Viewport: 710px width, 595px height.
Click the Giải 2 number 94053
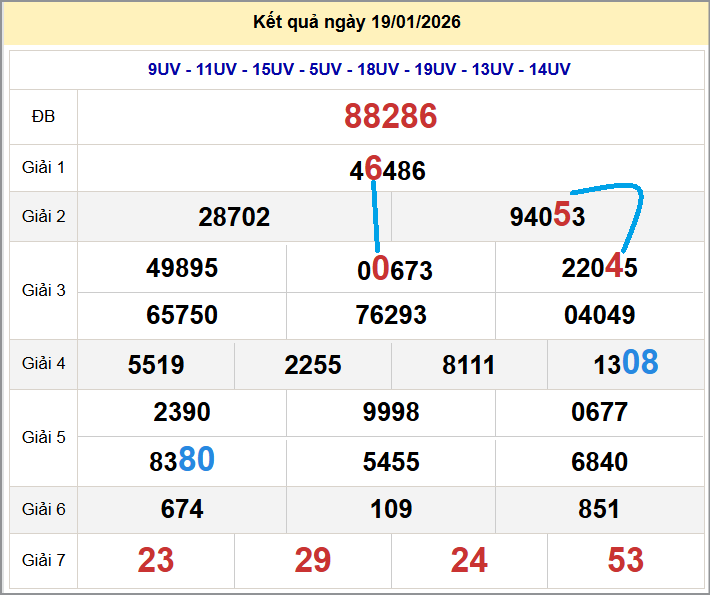point(547,217)
